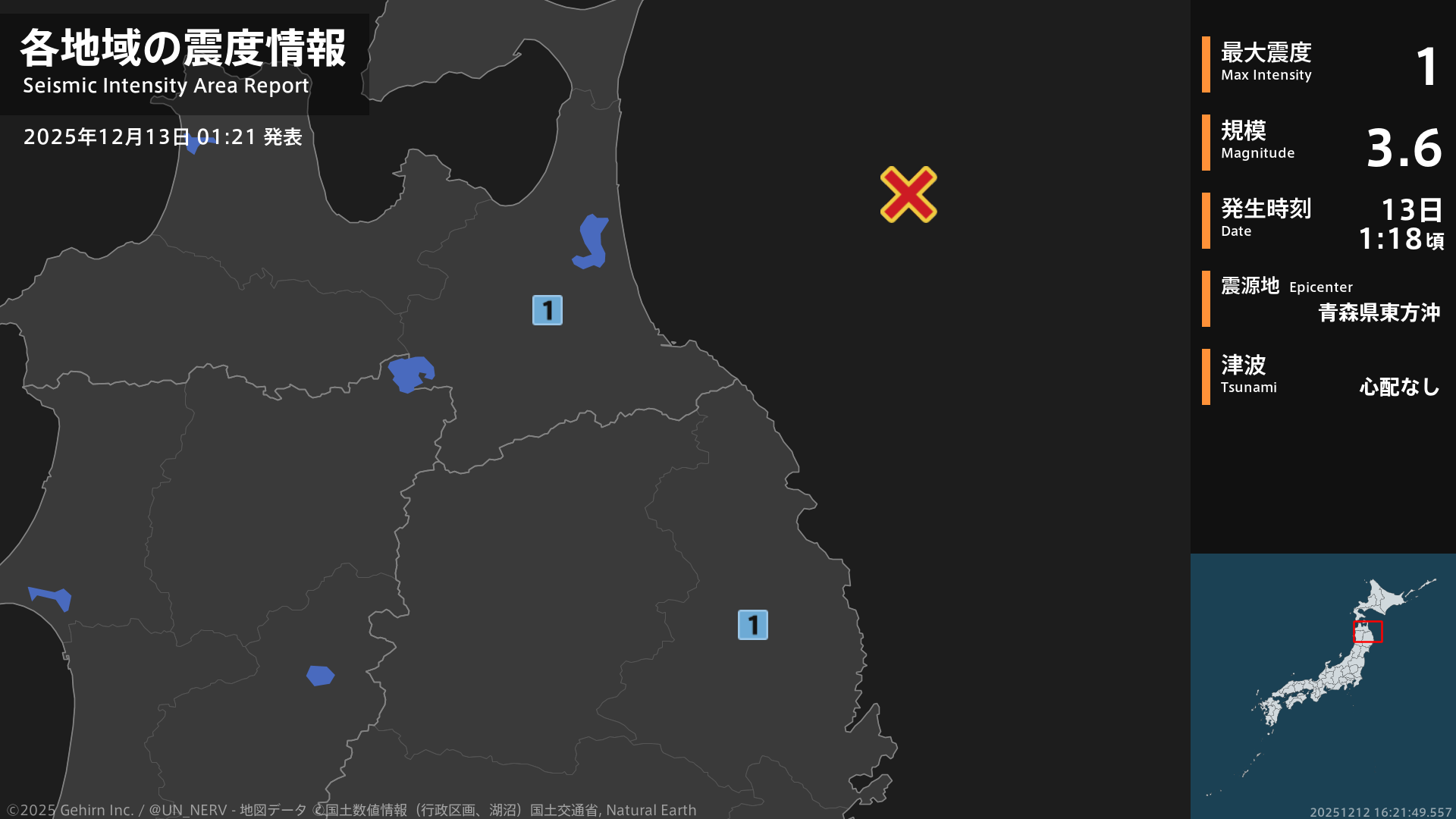This screenshot has height=819, width=1456.
Task: Click the small lake at bottom center
Action: (x=320, y=676)
